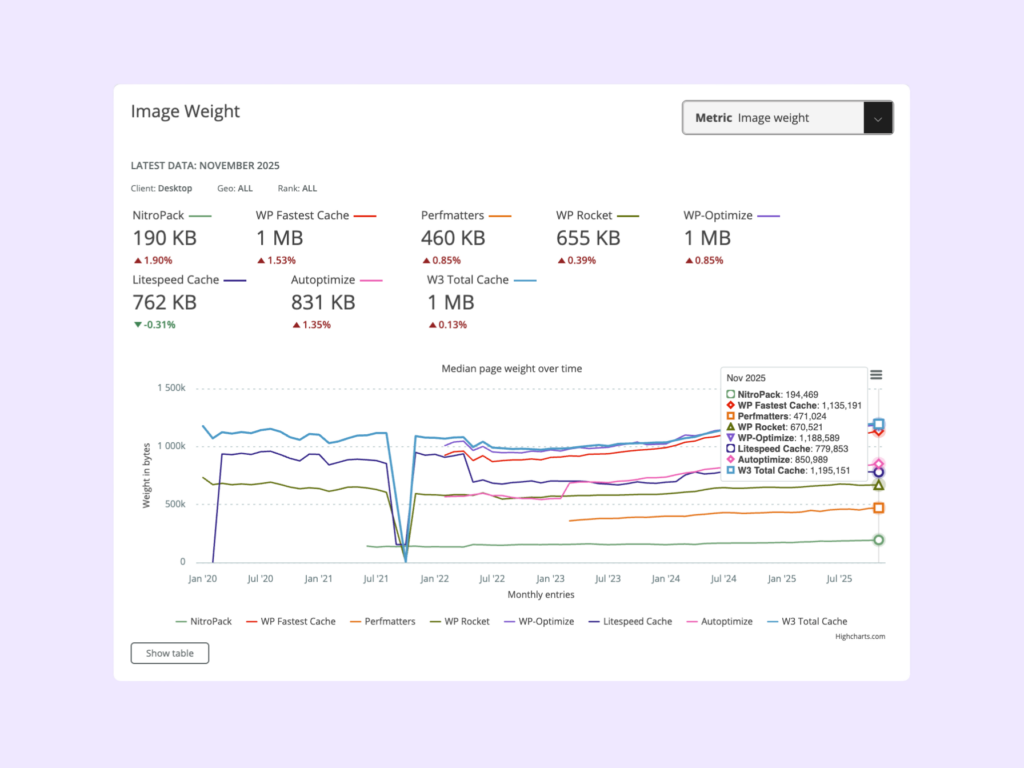Click the Median page weight over time title

511,369
